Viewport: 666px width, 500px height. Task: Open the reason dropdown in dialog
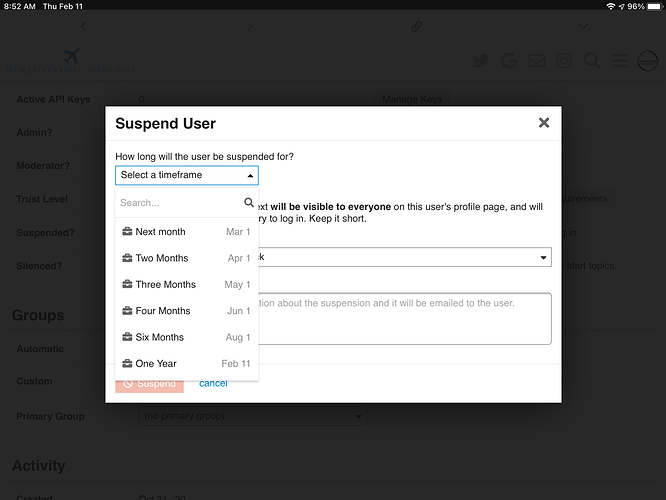tap(405, 257)
